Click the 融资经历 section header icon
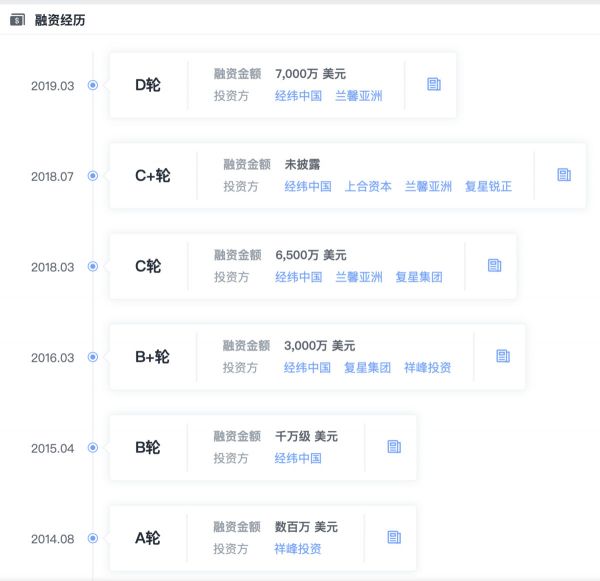 [x=17, y=20]
